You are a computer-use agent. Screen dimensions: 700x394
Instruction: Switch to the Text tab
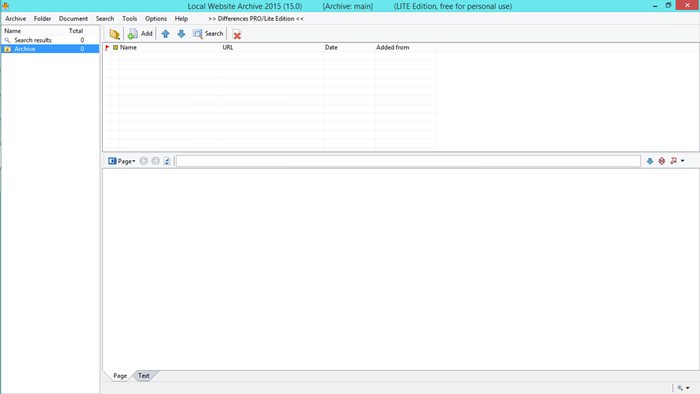point(144,376)
